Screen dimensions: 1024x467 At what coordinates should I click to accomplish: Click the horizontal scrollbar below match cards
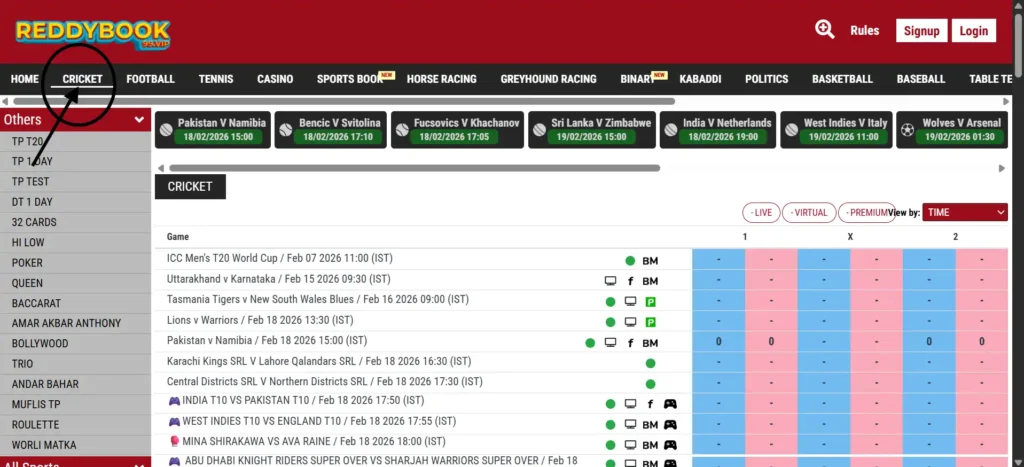click(414, 168)
